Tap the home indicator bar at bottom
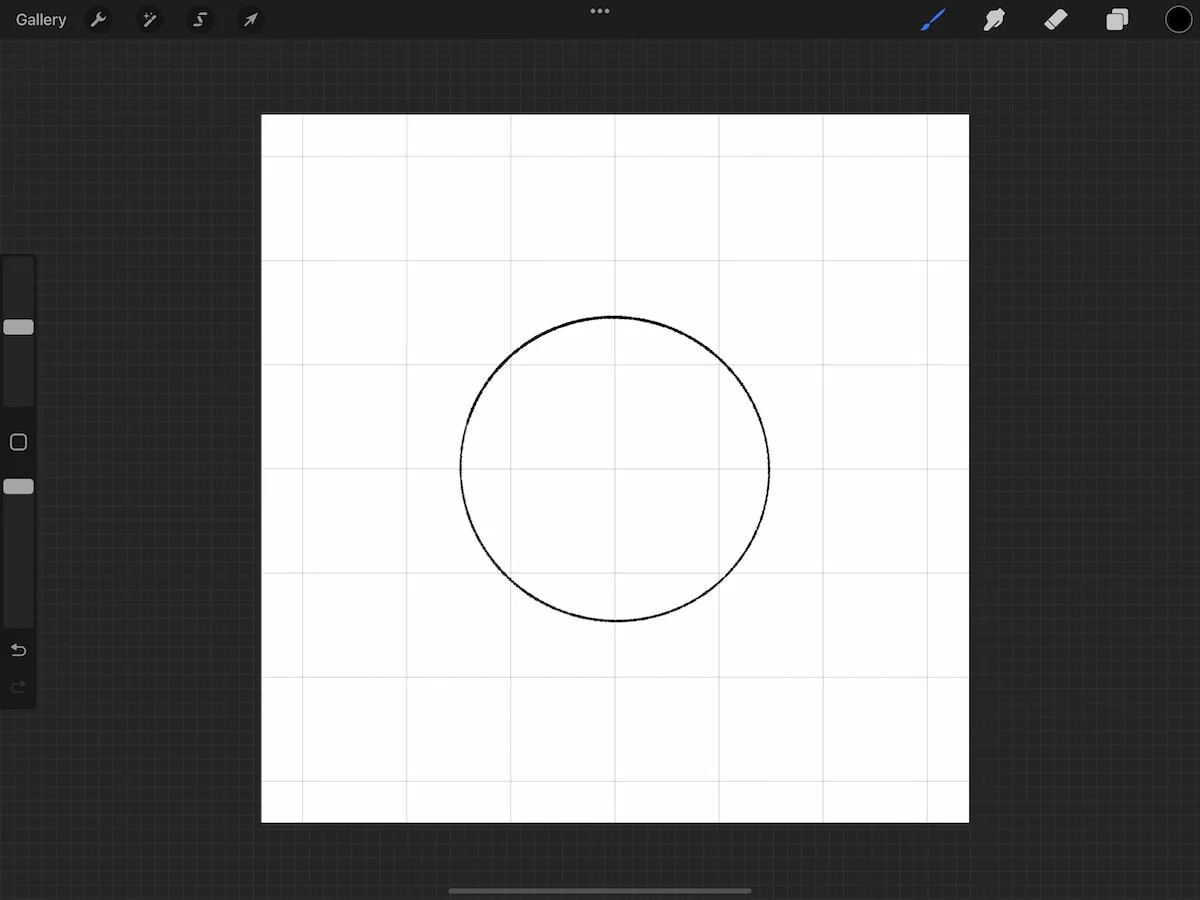This screenshot has width=1200, height=900. 600,890
